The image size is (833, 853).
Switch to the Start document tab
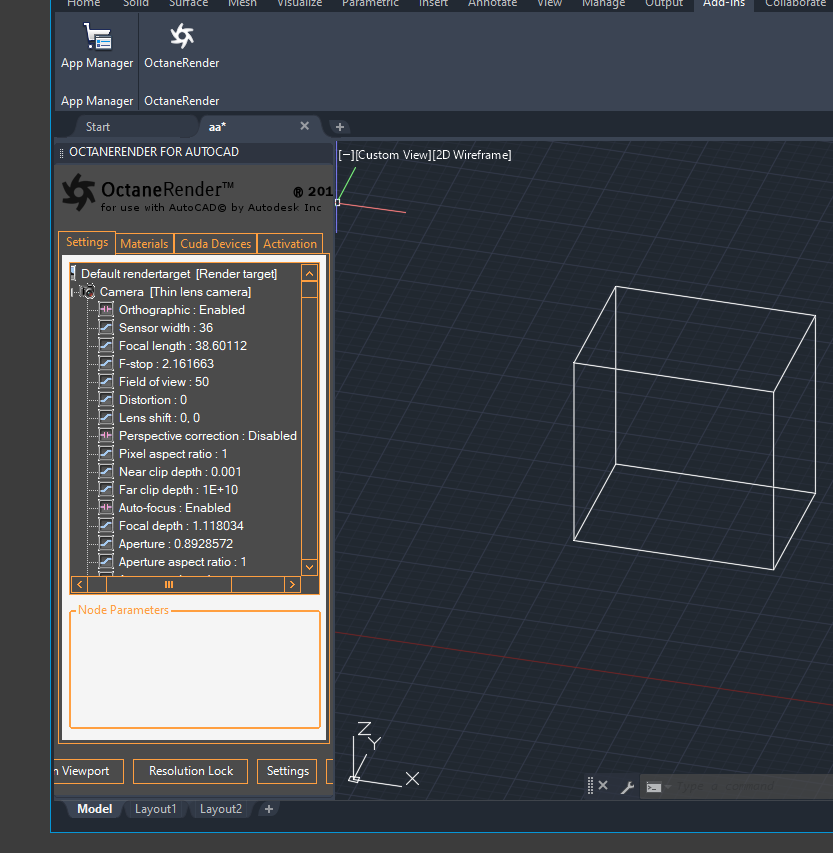[98, 127]
